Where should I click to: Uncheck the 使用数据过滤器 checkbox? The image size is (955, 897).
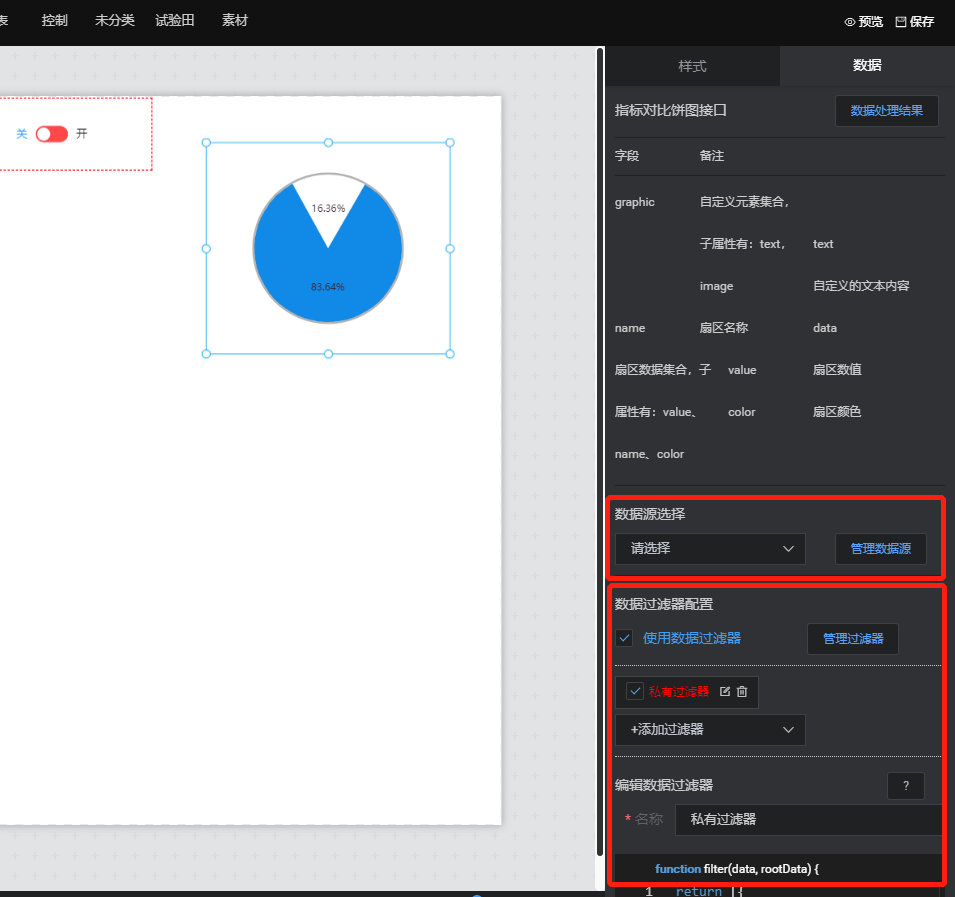tap(624, 638)
